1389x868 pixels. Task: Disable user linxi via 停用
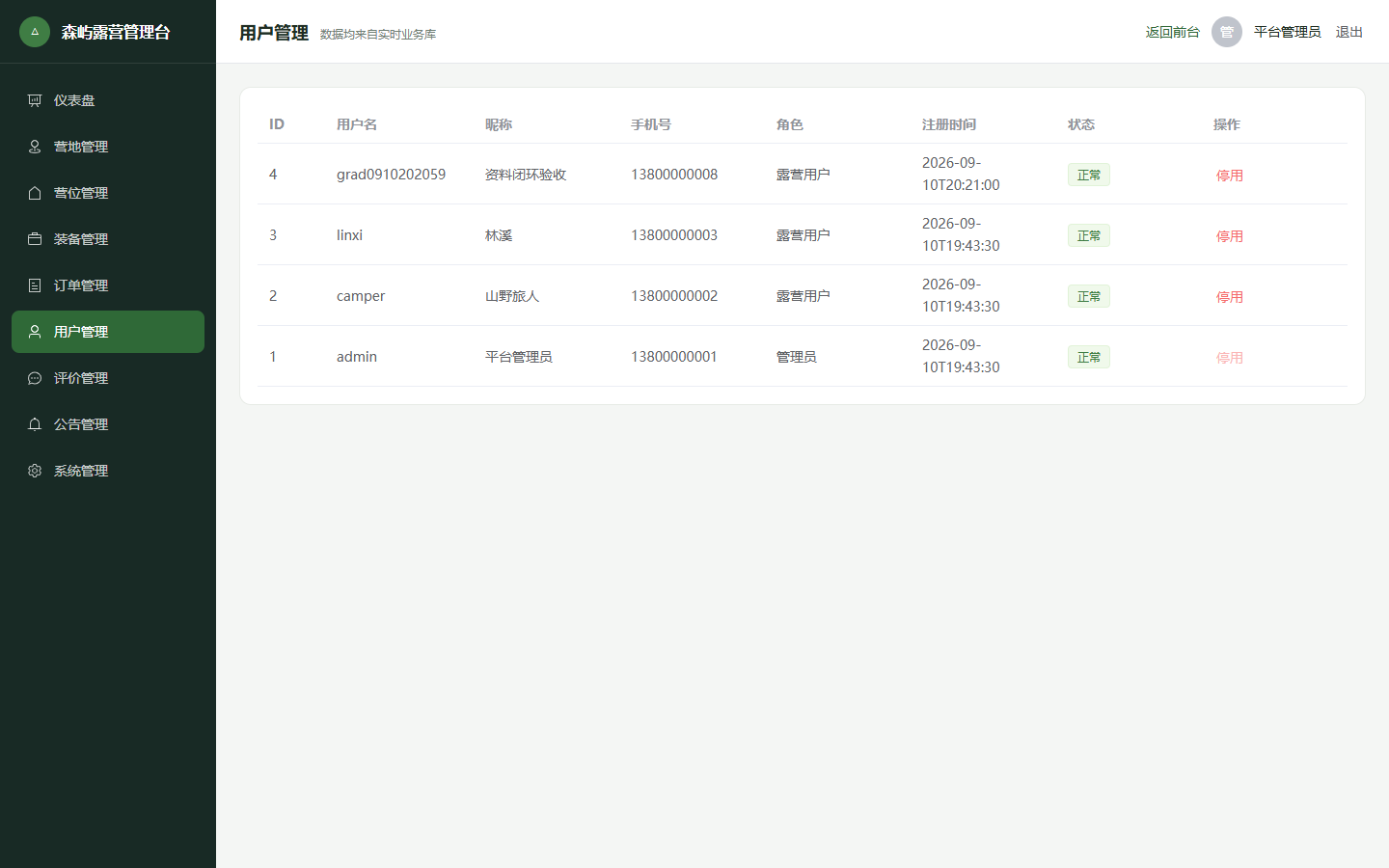pos(1229,236)
